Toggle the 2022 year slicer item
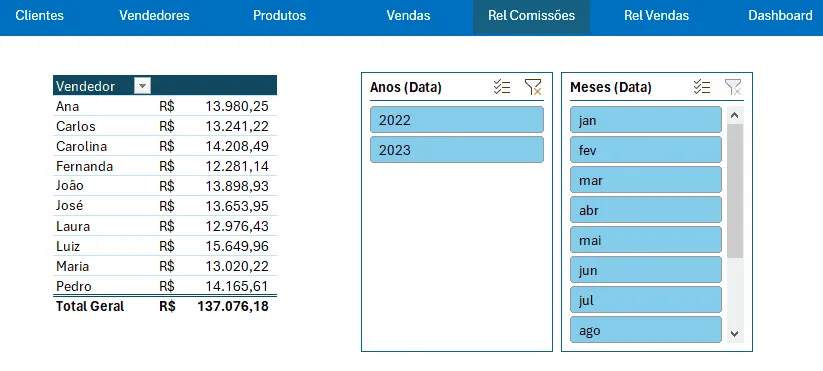Screen dimensions: 823x371 coord(457,120)
